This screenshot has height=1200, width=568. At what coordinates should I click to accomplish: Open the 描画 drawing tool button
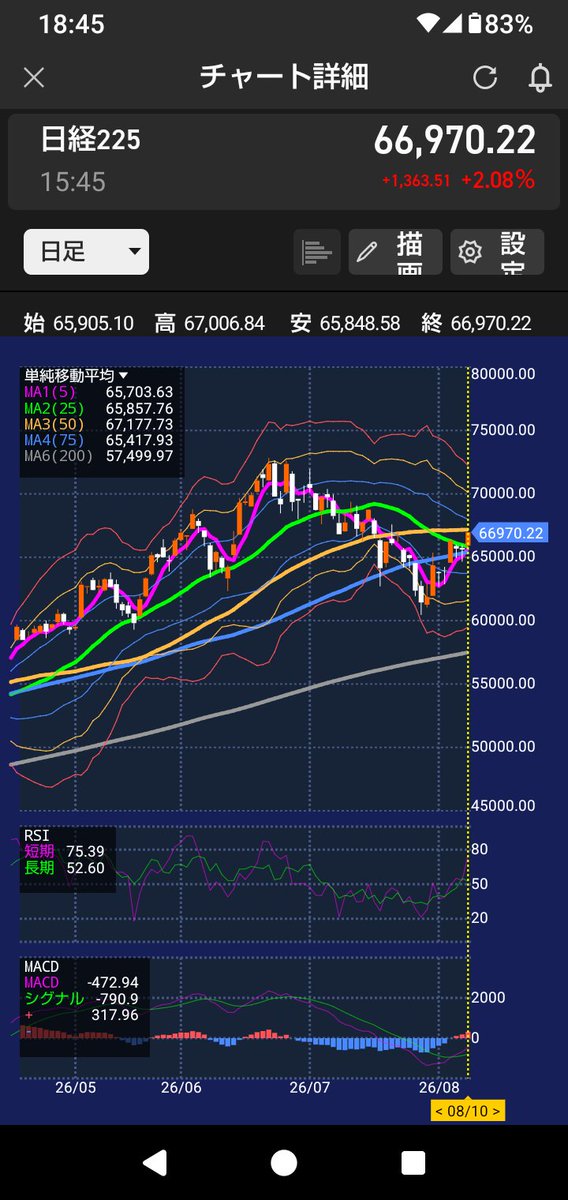click(x=395, y=251)
